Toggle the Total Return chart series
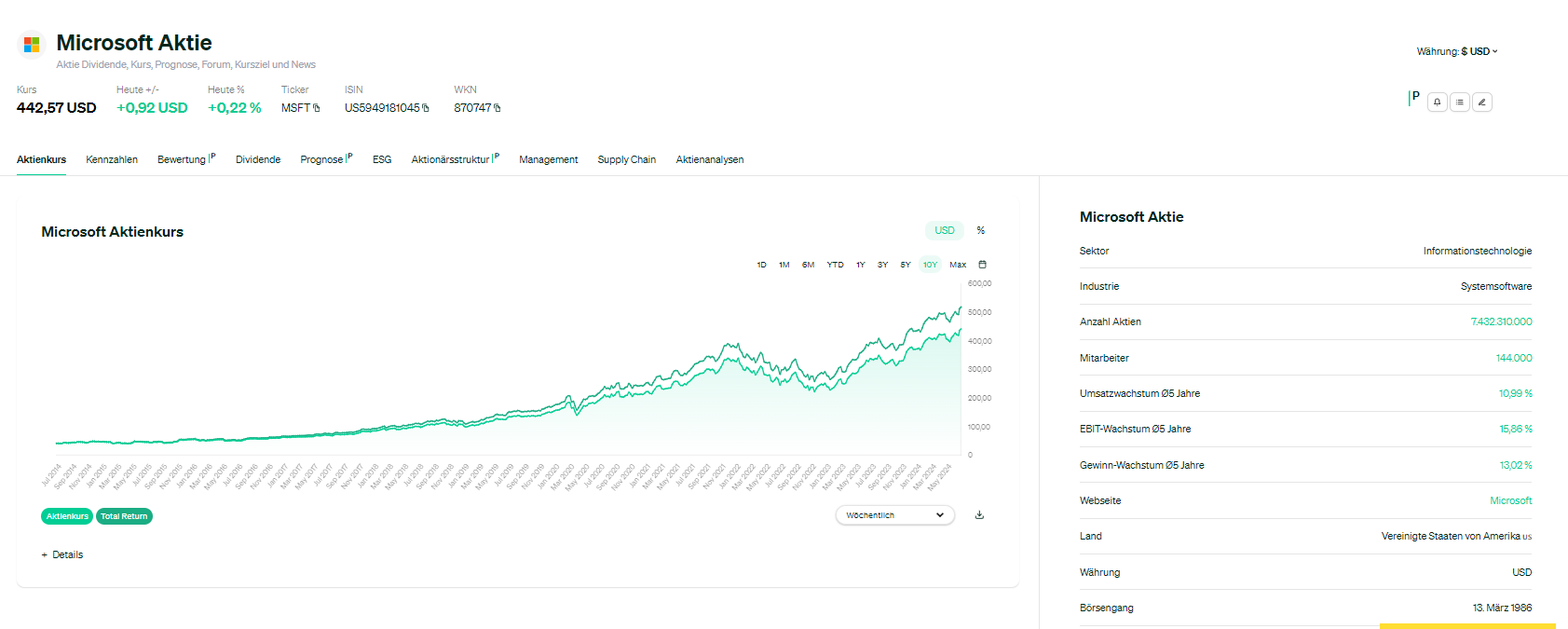Viewport: 1568px width, 629px height. [124, 516]
